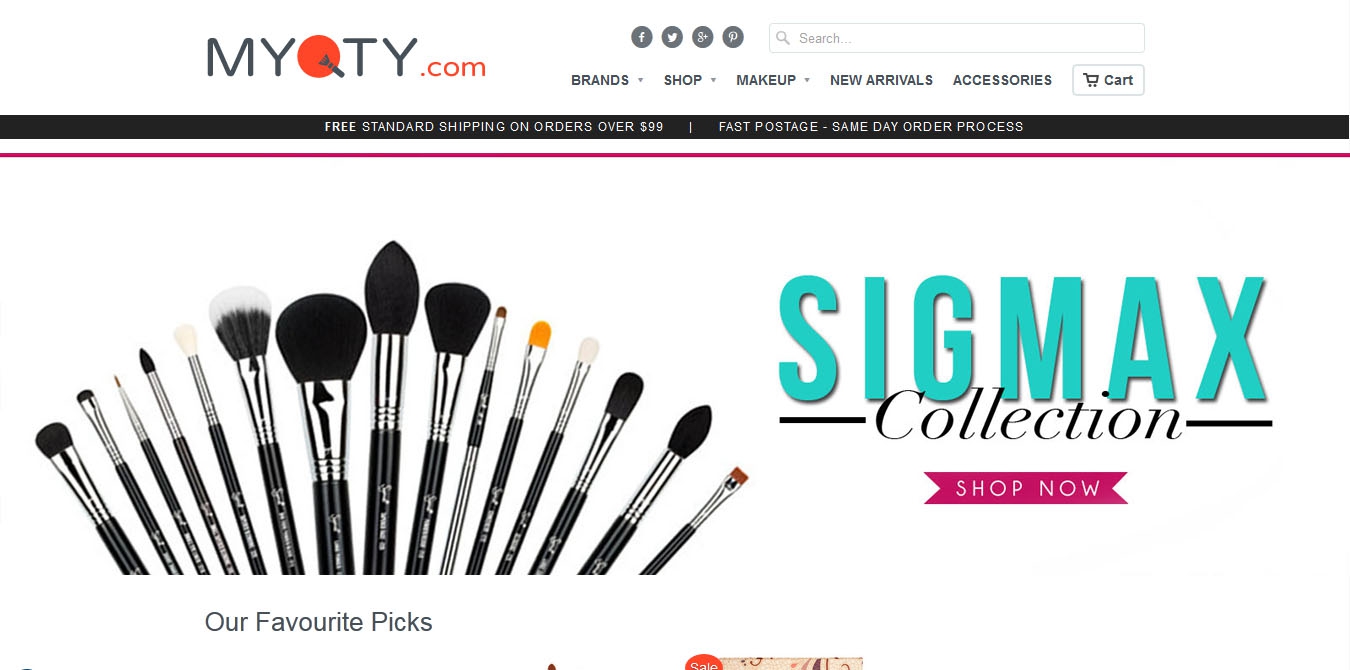
Task: Focus the Search input field
Action: click(957, 38)
